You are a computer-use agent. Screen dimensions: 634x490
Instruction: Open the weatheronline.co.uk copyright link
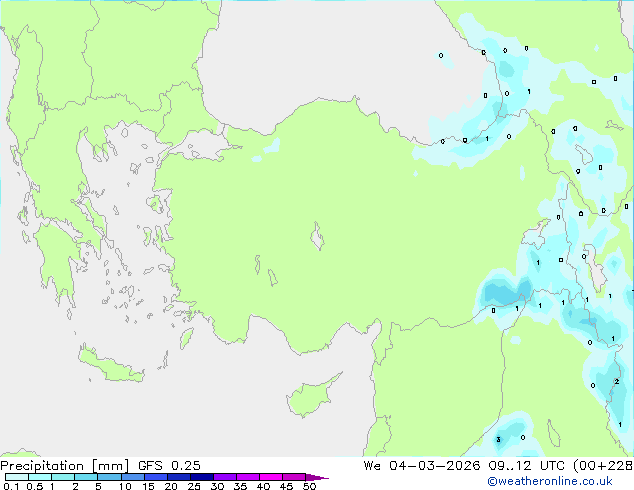[550, 481]
